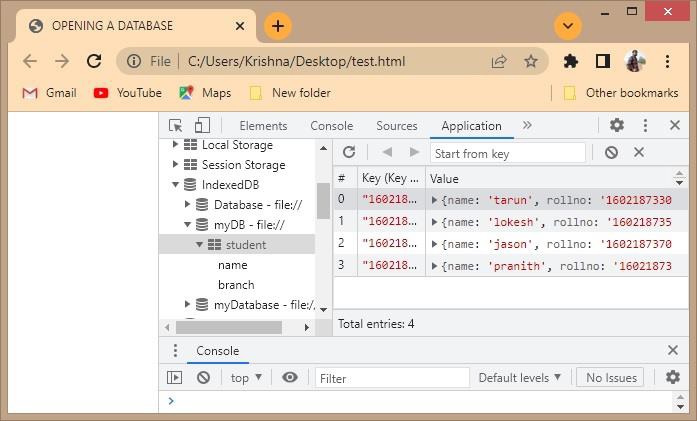This screenshot has width=697, height=421.
Task: Open the YouTube bookmark
Action: 127,93
